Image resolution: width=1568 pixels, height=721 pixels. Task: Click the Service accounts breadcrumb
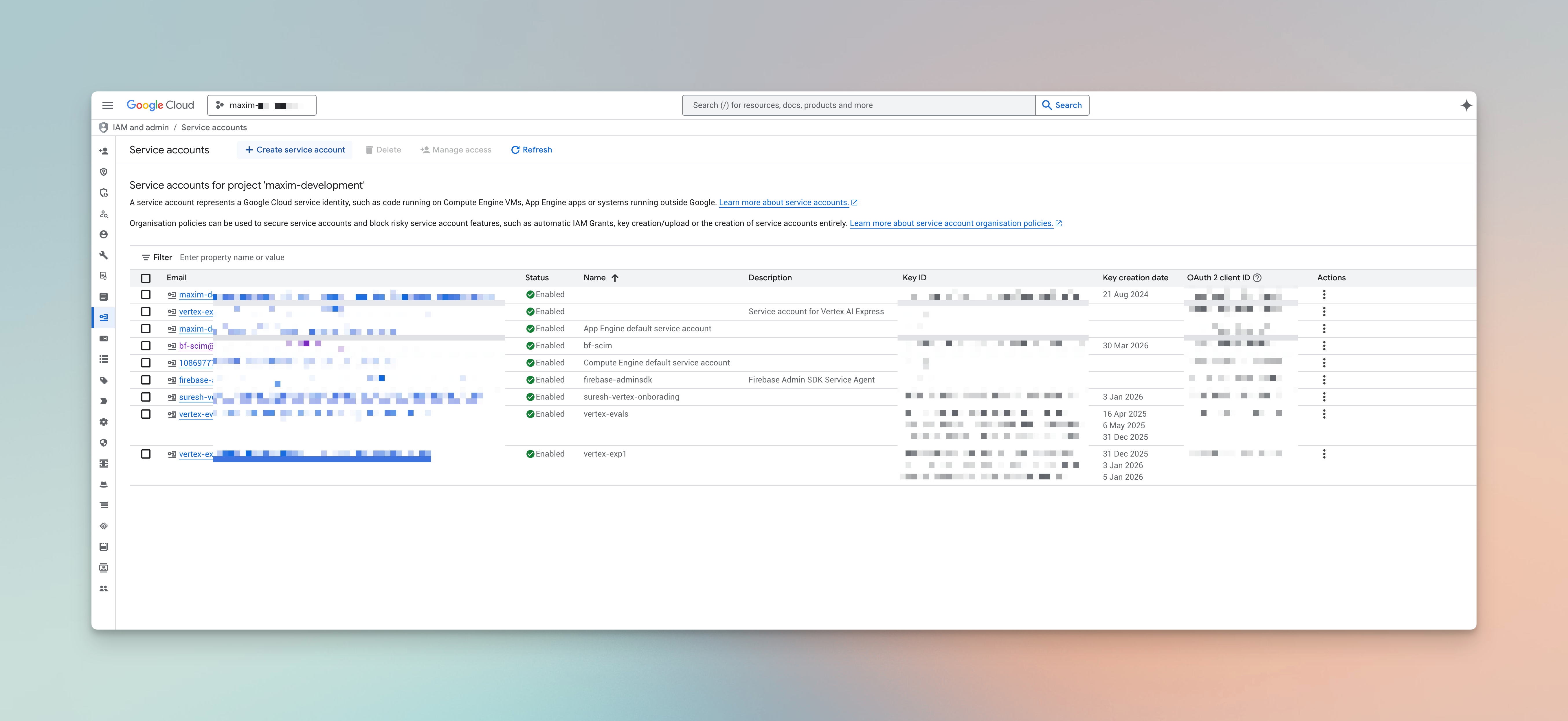tap(214, 127)
